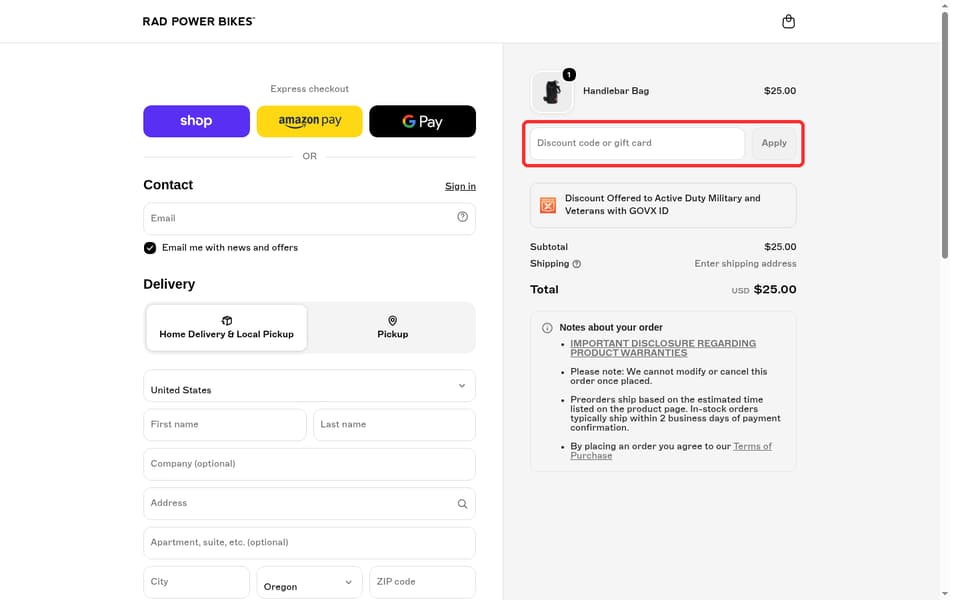This screenshot has height=600, width=960.
Task: Open the Handlebar Bag product thumbnail
Action: pos(552,92)
